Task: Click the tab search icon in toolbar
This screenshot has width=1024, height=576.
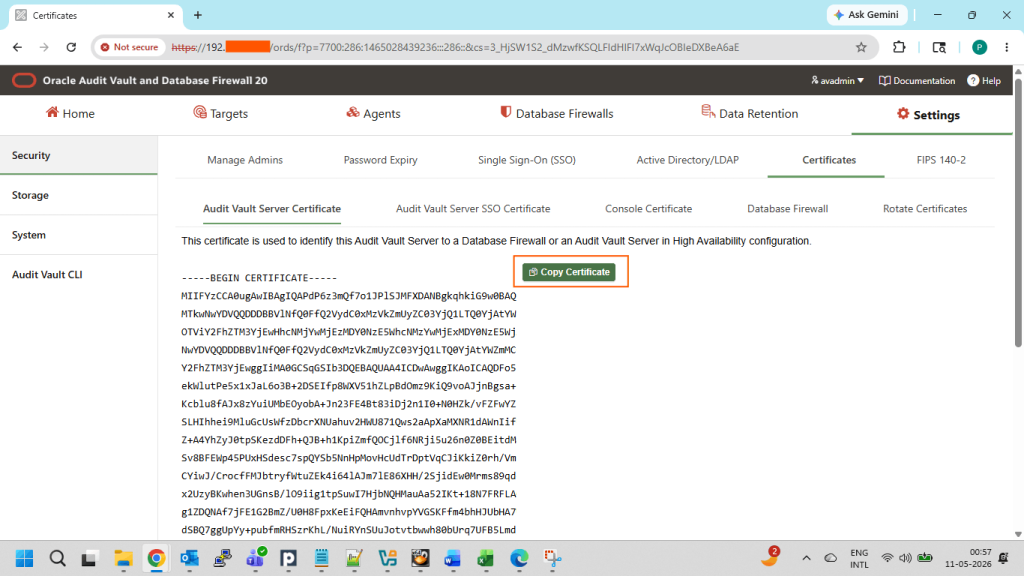Action: click(x=939, y=47)
